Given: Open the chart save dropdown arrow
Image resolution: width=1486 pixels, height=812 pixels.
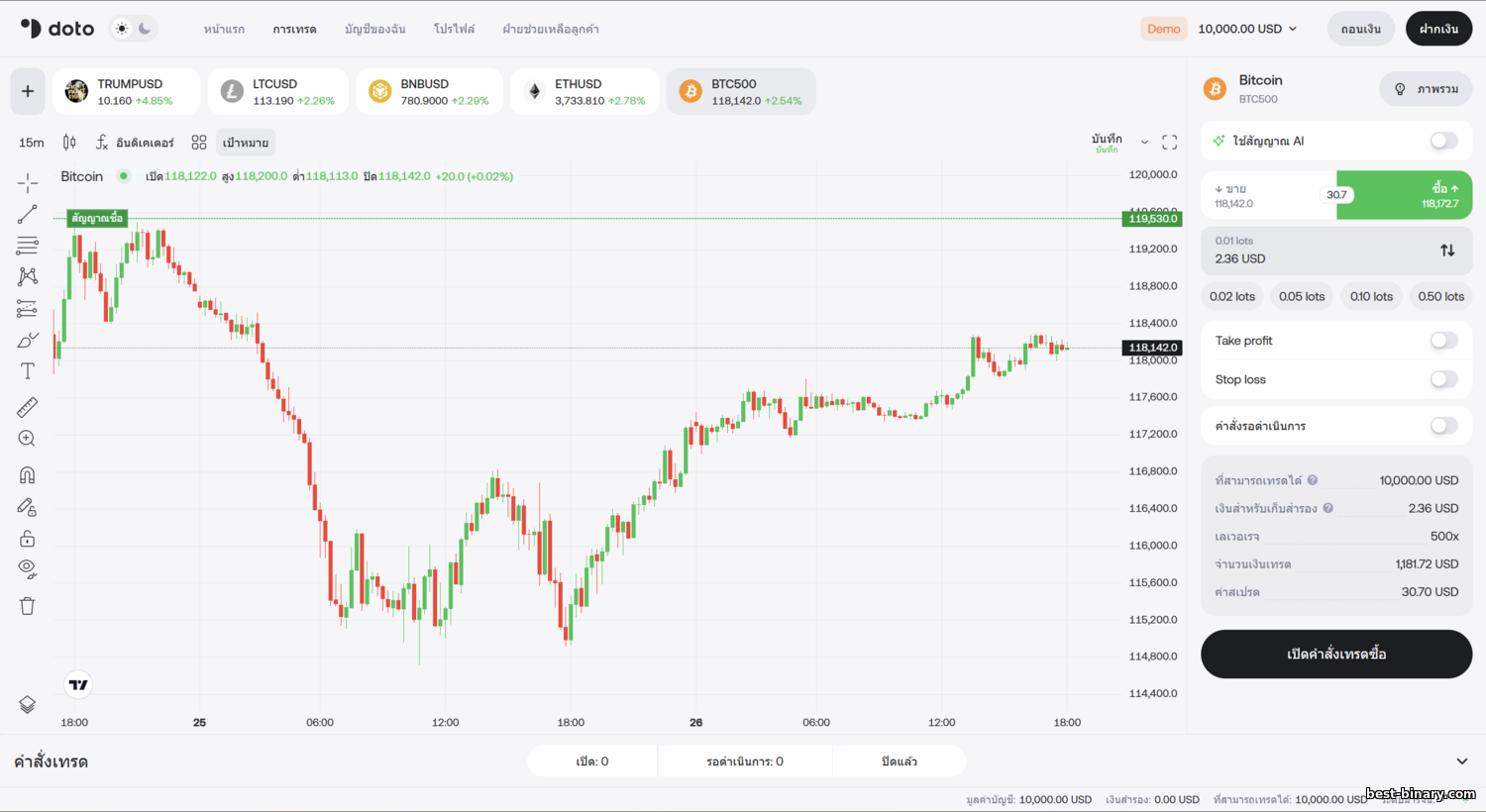Looking at the screenshot, I should click(x=1144, y=143).
